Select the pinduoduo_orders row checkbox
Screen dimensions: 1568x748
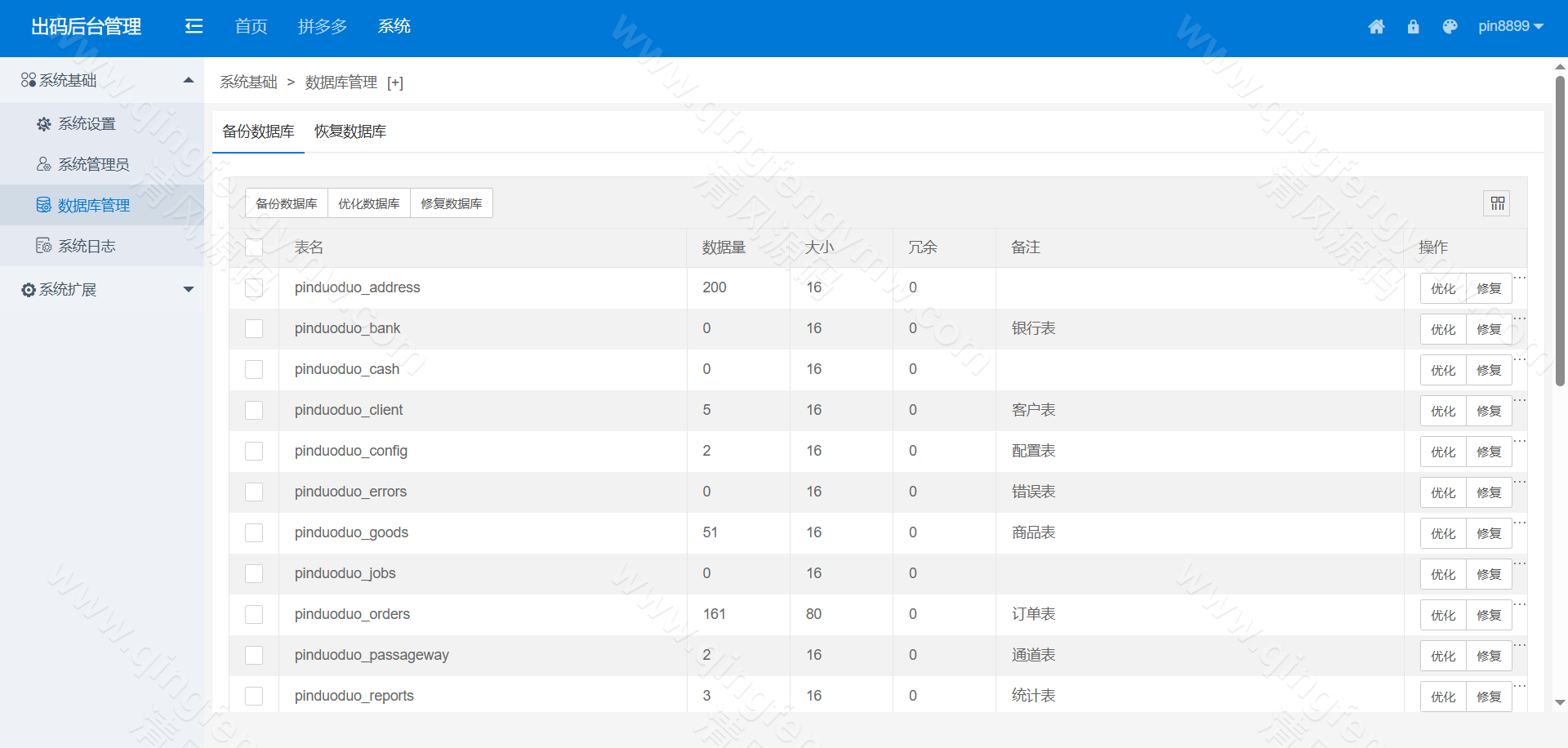pos(254,615)
